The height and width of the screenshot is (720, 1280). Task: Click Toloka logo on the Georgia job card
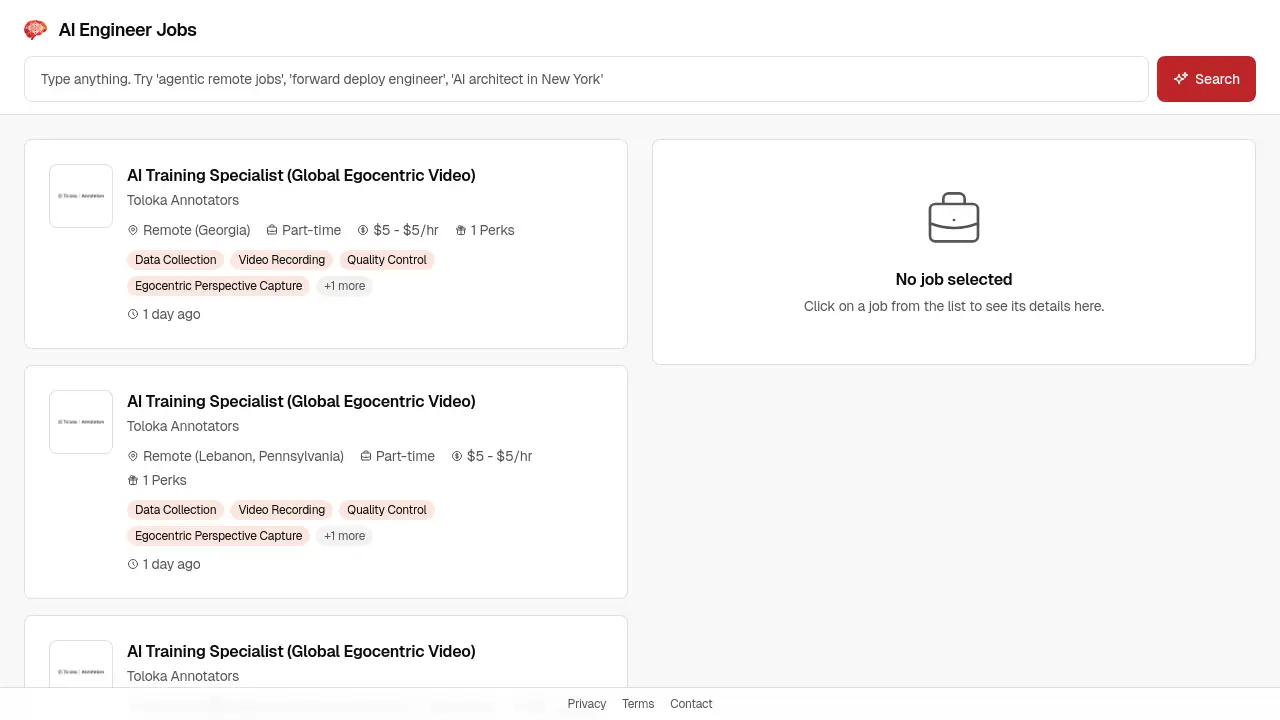pyautogui.click(x=81, y=196)
